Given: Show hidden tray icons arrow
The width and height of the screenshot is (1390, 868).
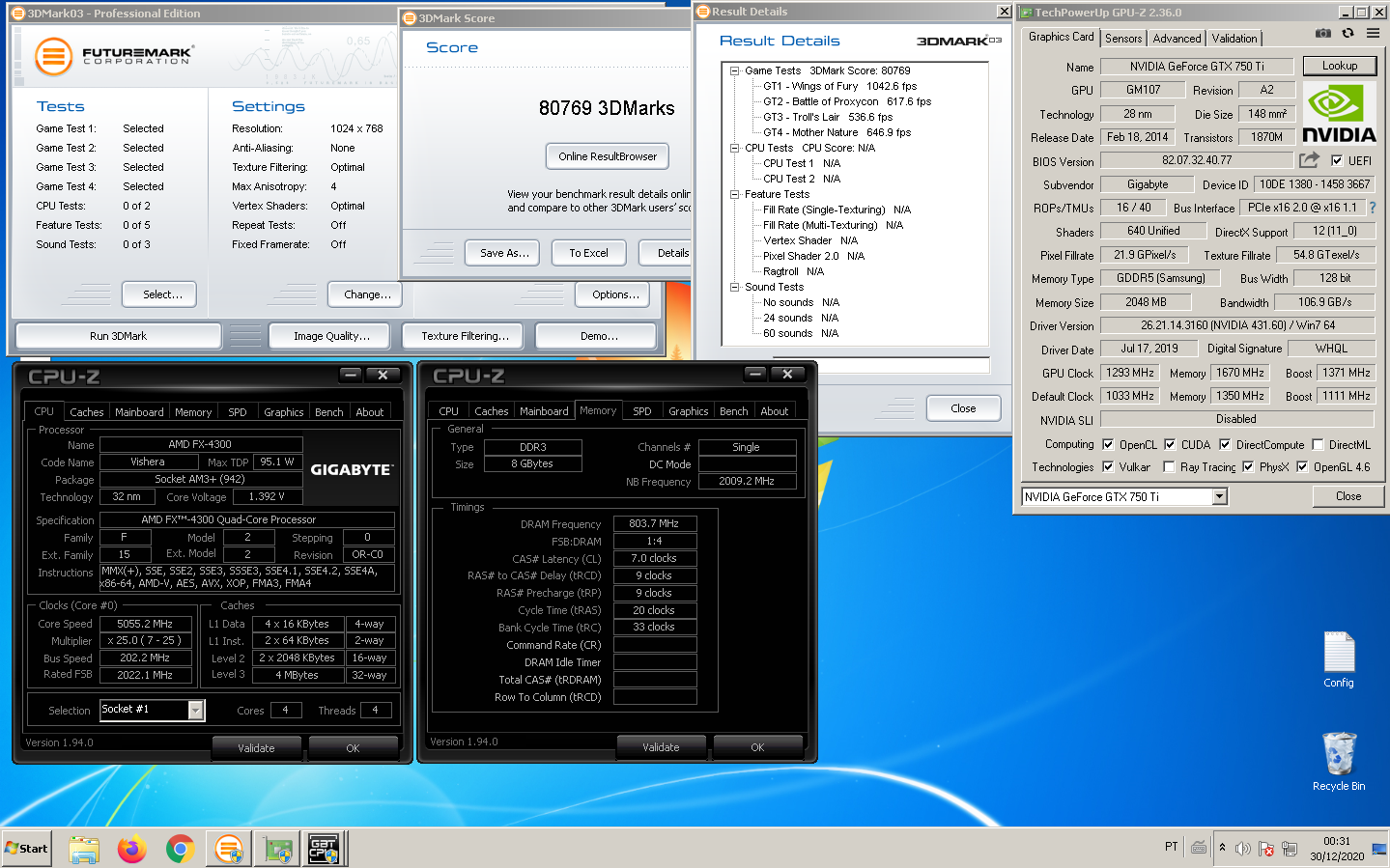Looking at the screenshot, I should point(1222,848).
